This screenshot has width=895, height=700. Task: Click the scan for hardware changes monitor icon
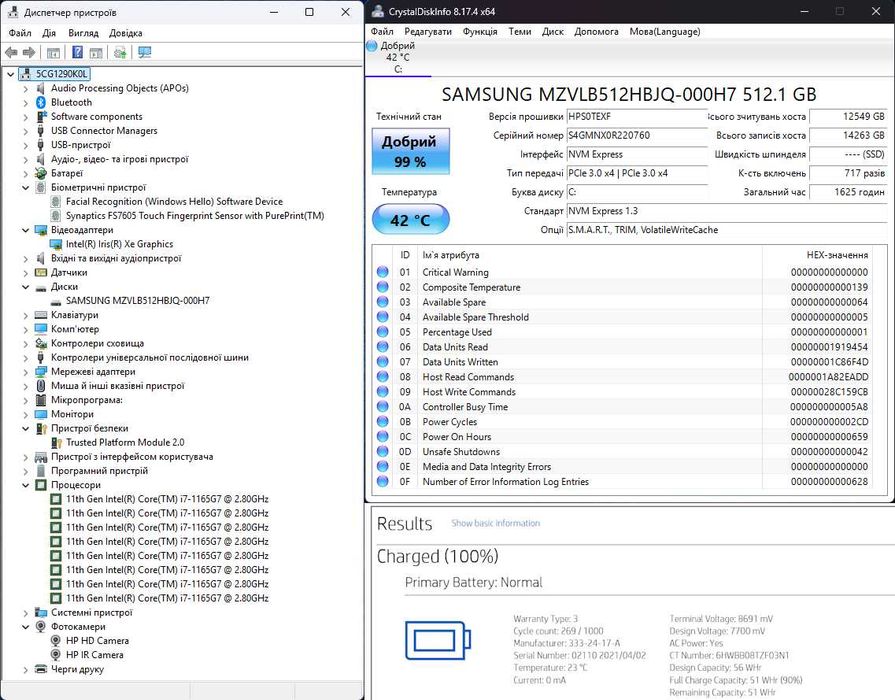(145, 53)
